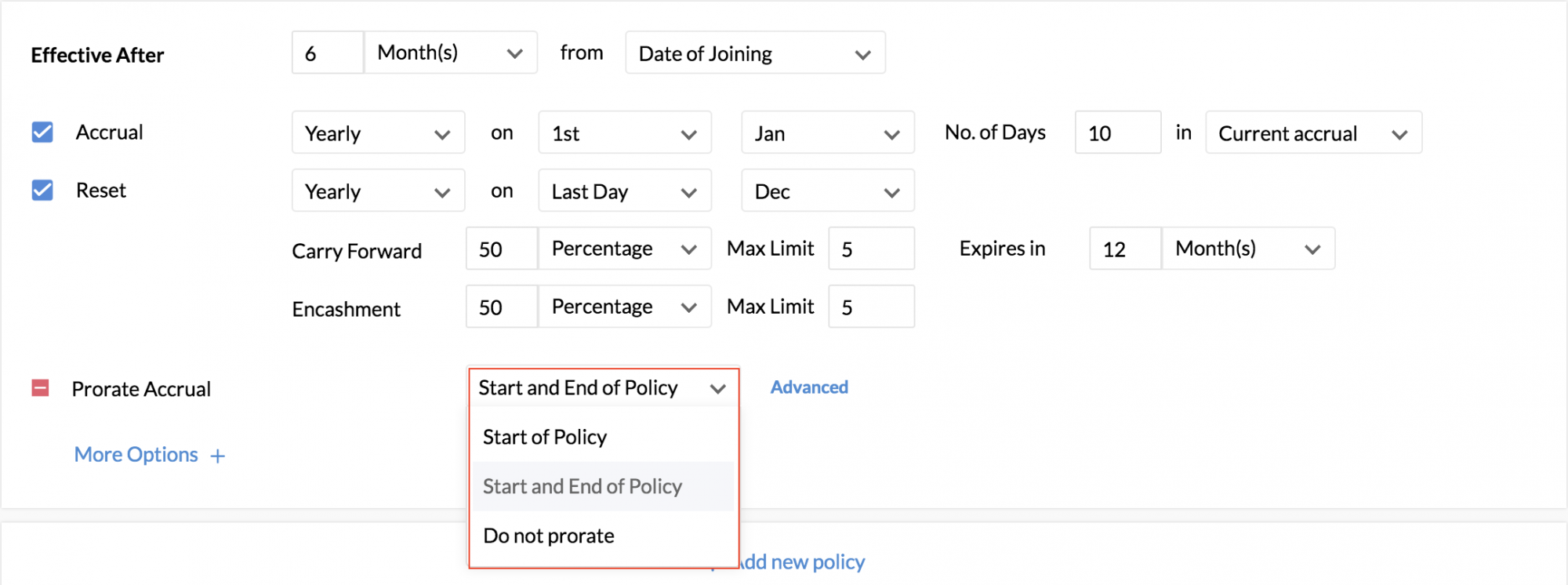Choose Do not prorate option
Viewport: 1568px width, 585px height.
[x=549, y=536]
